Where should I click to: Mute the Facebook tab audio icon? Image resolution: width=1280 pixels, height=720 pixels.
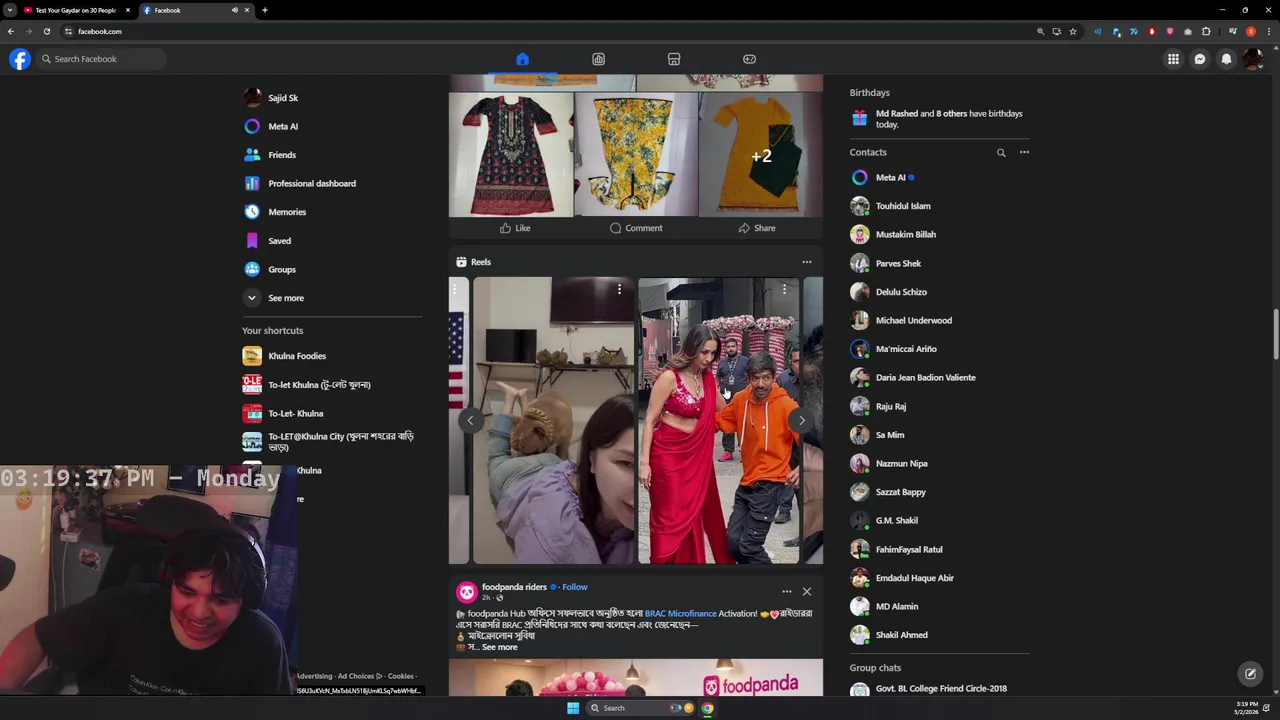[235, 10]
